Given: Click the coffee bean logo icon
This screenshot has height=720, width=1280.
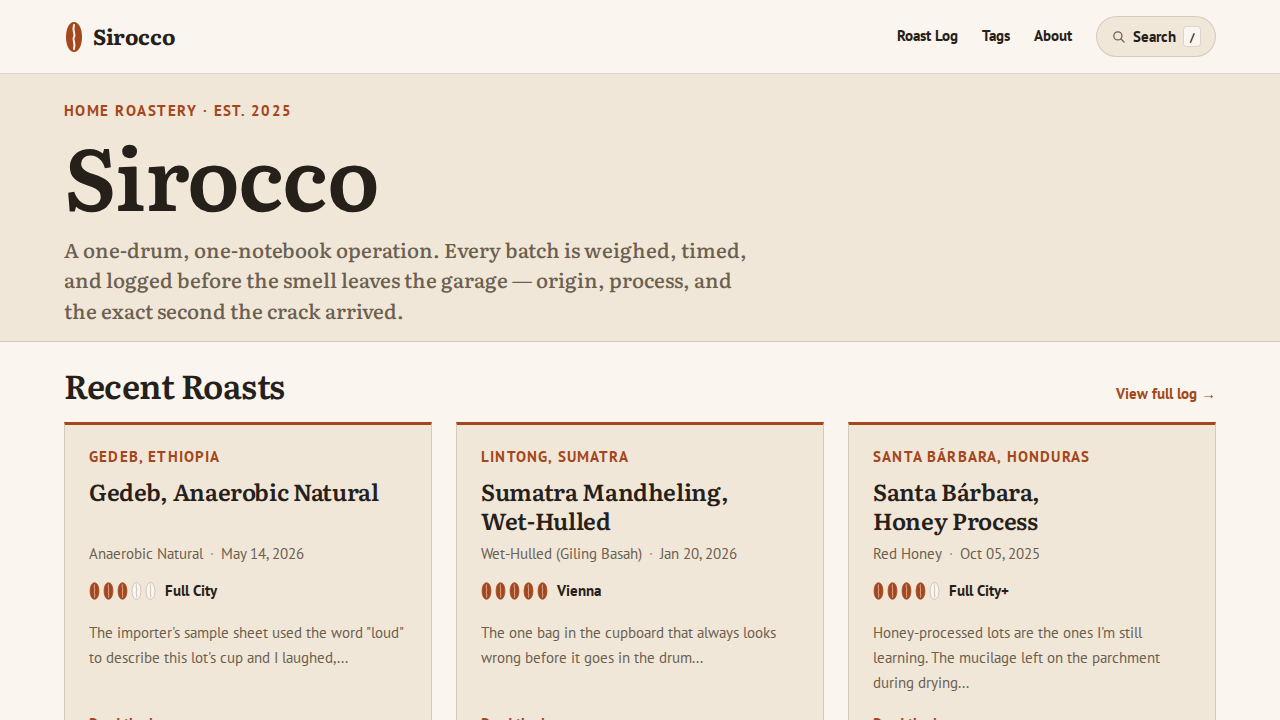Looking at the screenshot, I should point(74,37).
